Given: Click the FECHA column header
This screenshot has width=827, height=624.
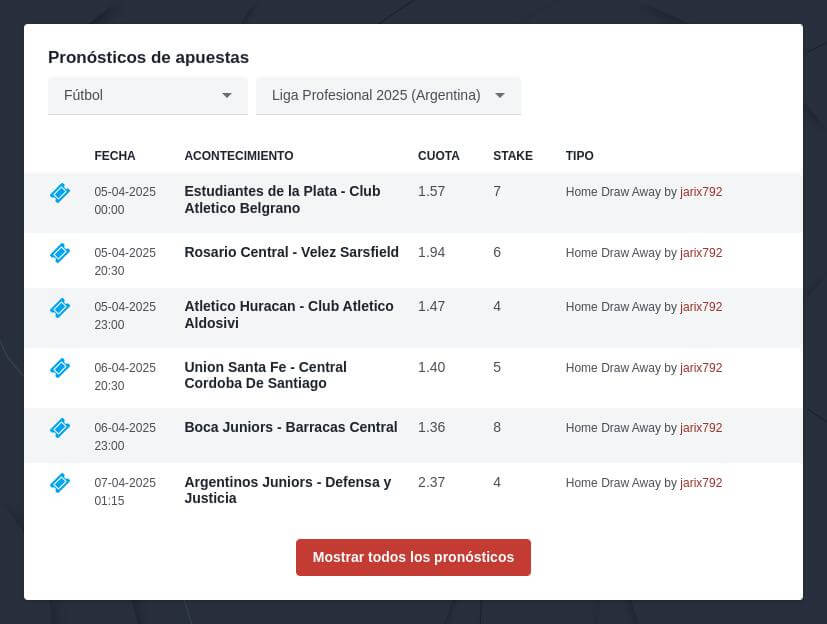Looking at the screenshot, I should 115,156.
